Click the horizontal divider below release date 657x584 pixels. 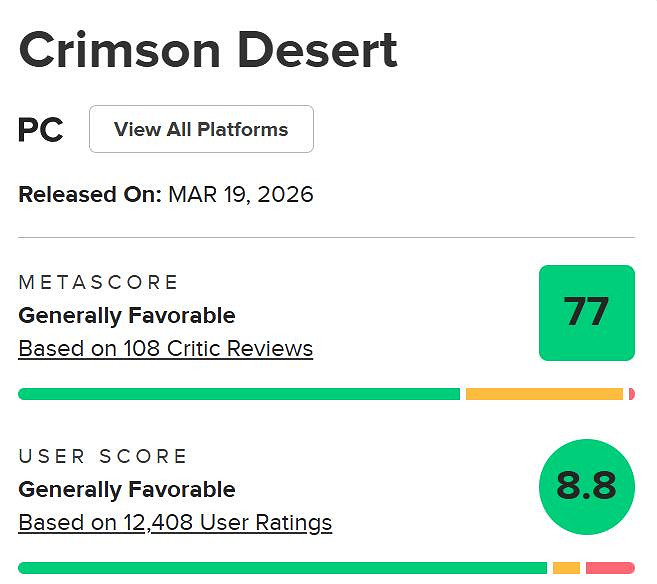coord(326,238)
